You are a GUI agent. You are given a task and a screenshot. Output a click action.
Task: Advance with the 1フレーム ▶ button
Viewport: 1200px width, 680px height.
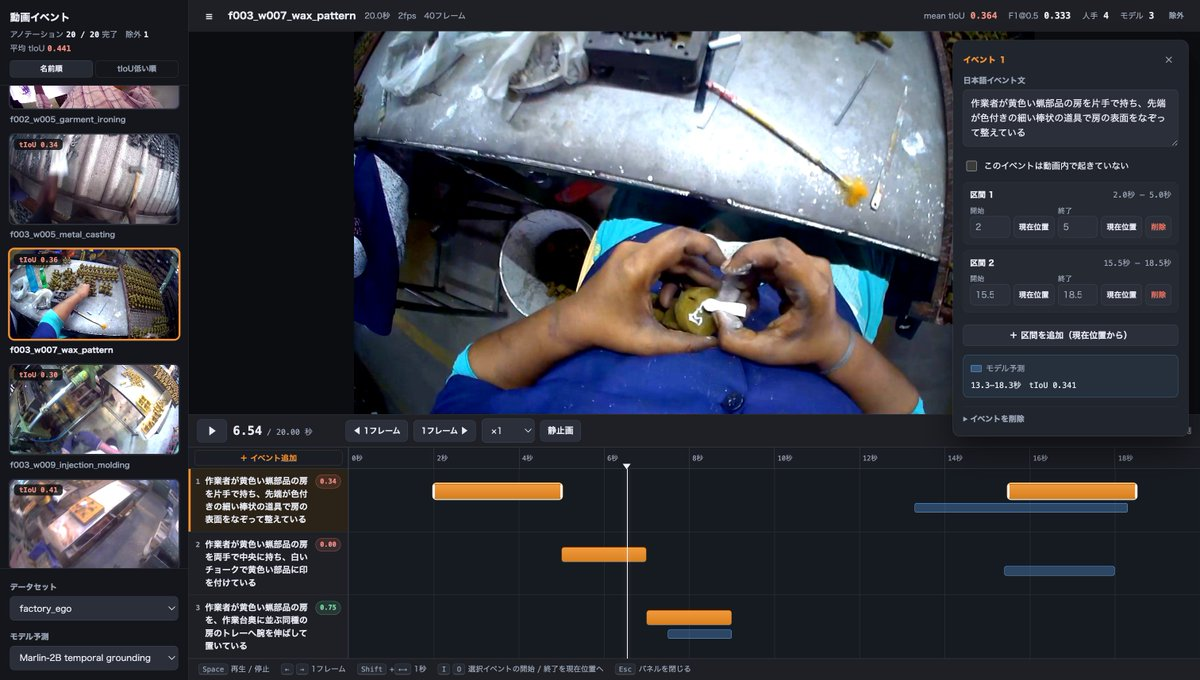(445, 431)
